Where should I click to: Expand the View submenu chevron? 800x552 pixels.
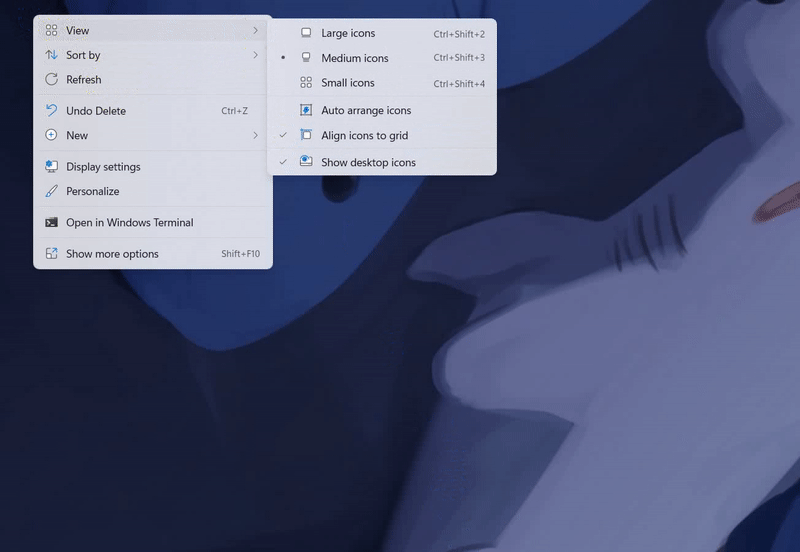pos(256,31)
